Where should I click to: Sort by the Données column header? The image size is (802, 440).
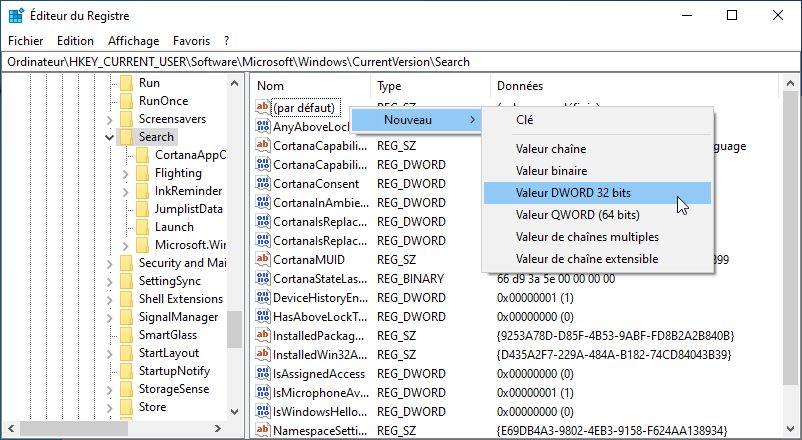634,85
